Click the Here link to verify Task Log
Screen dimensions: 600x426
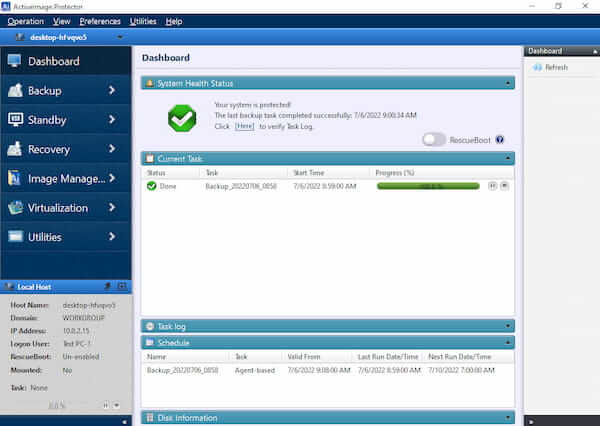pyautogui.click(x=244, y=126)
